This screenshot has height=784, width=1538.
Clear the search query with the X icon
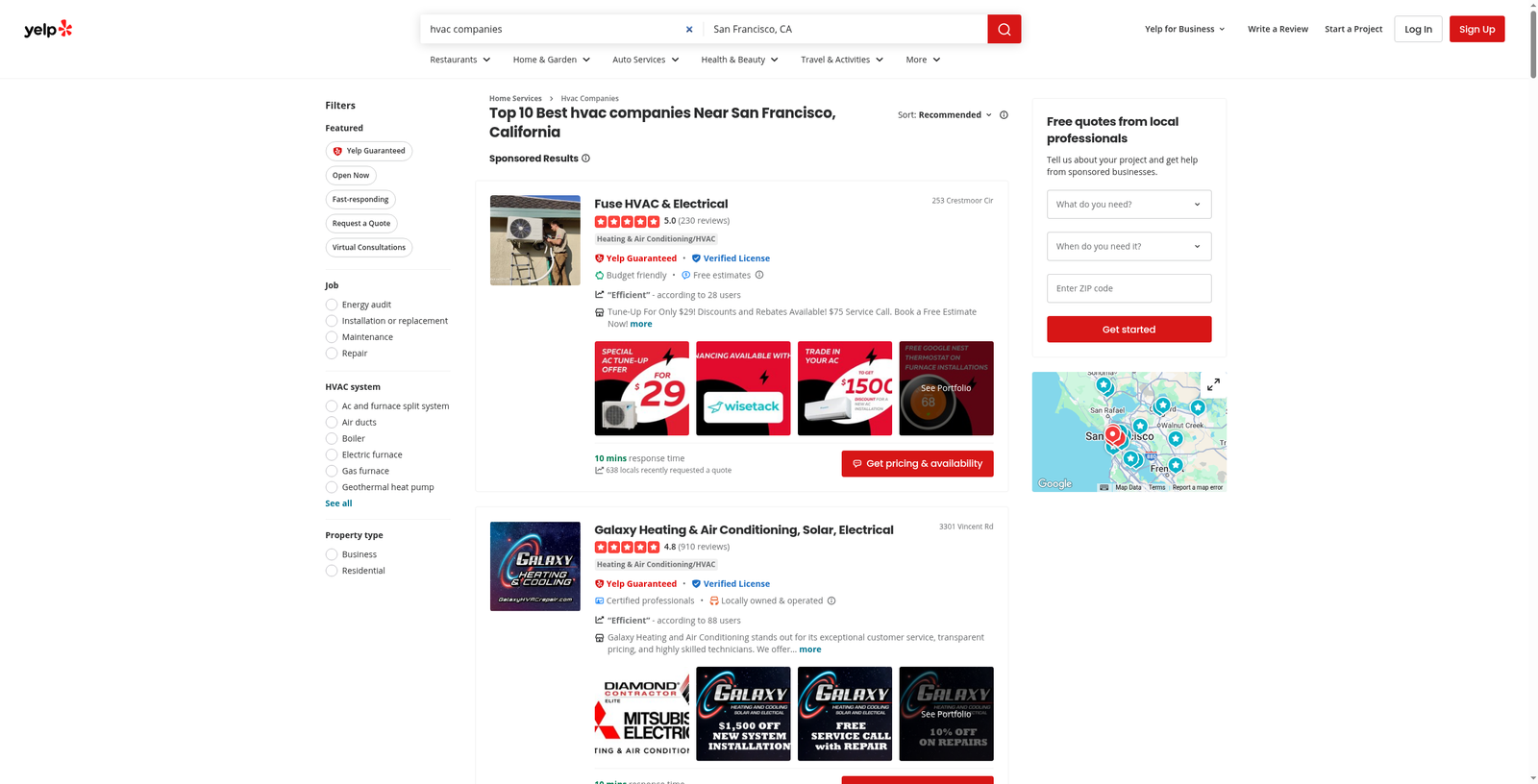689,29
